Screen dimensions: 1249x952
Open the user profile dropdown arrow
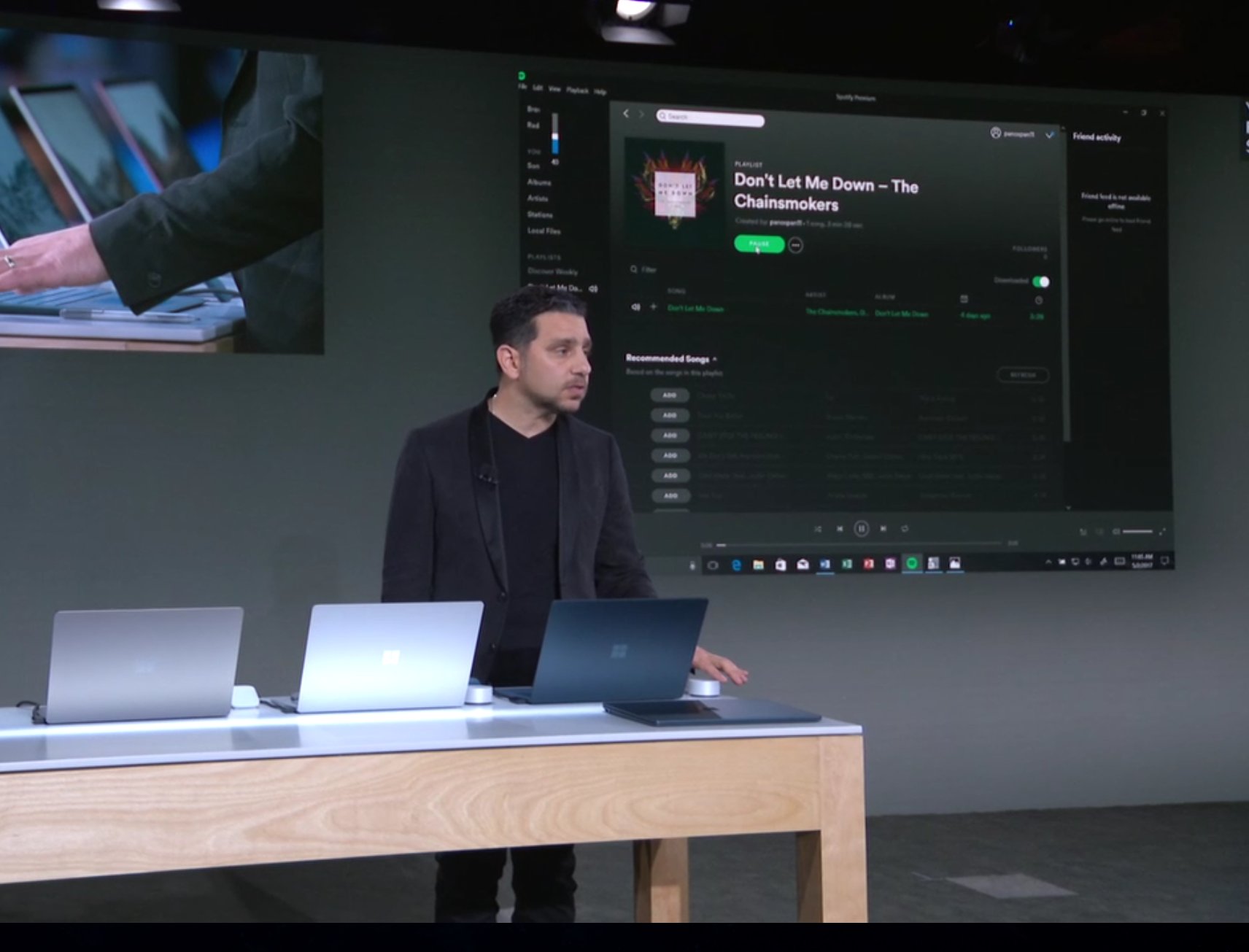pyautogui.click(x=1050, y=135)
